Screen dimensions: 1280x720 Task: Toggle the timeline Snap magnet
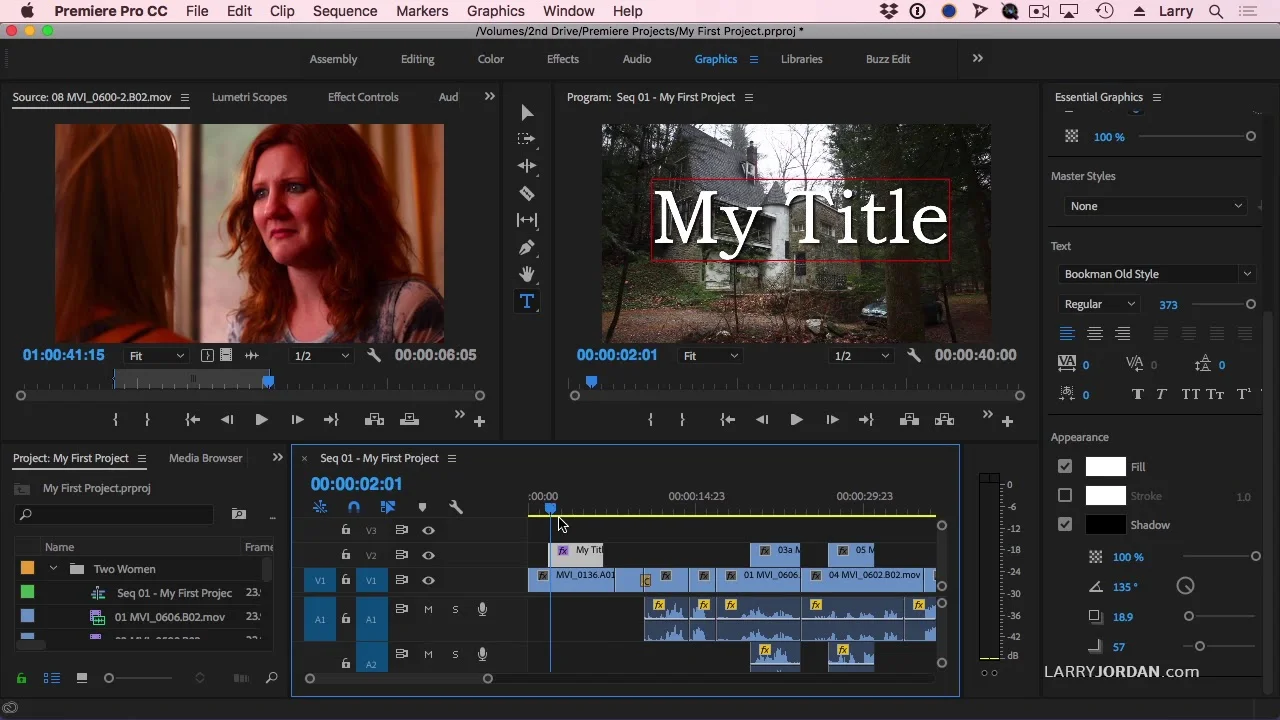click(354, 507)
